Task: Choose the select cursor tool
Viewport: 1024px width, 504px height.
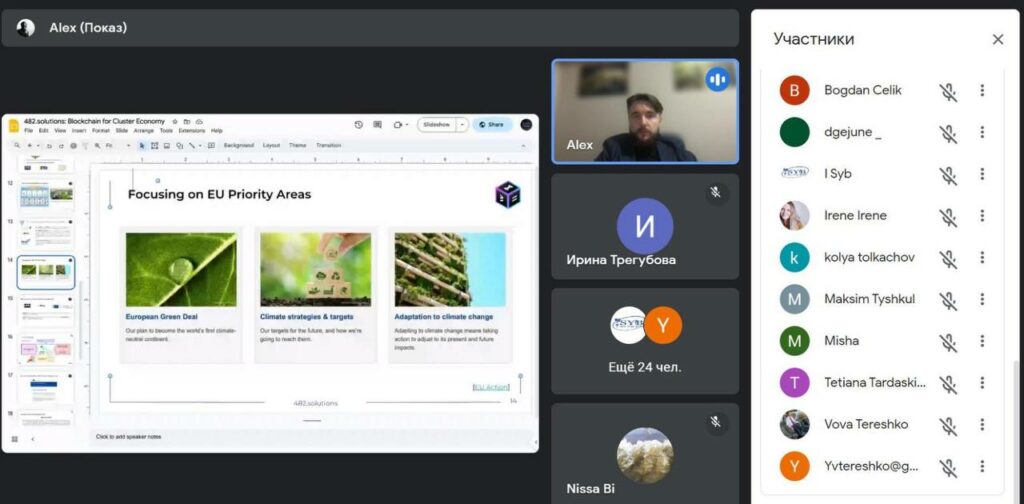Action: tap(142, 146)
